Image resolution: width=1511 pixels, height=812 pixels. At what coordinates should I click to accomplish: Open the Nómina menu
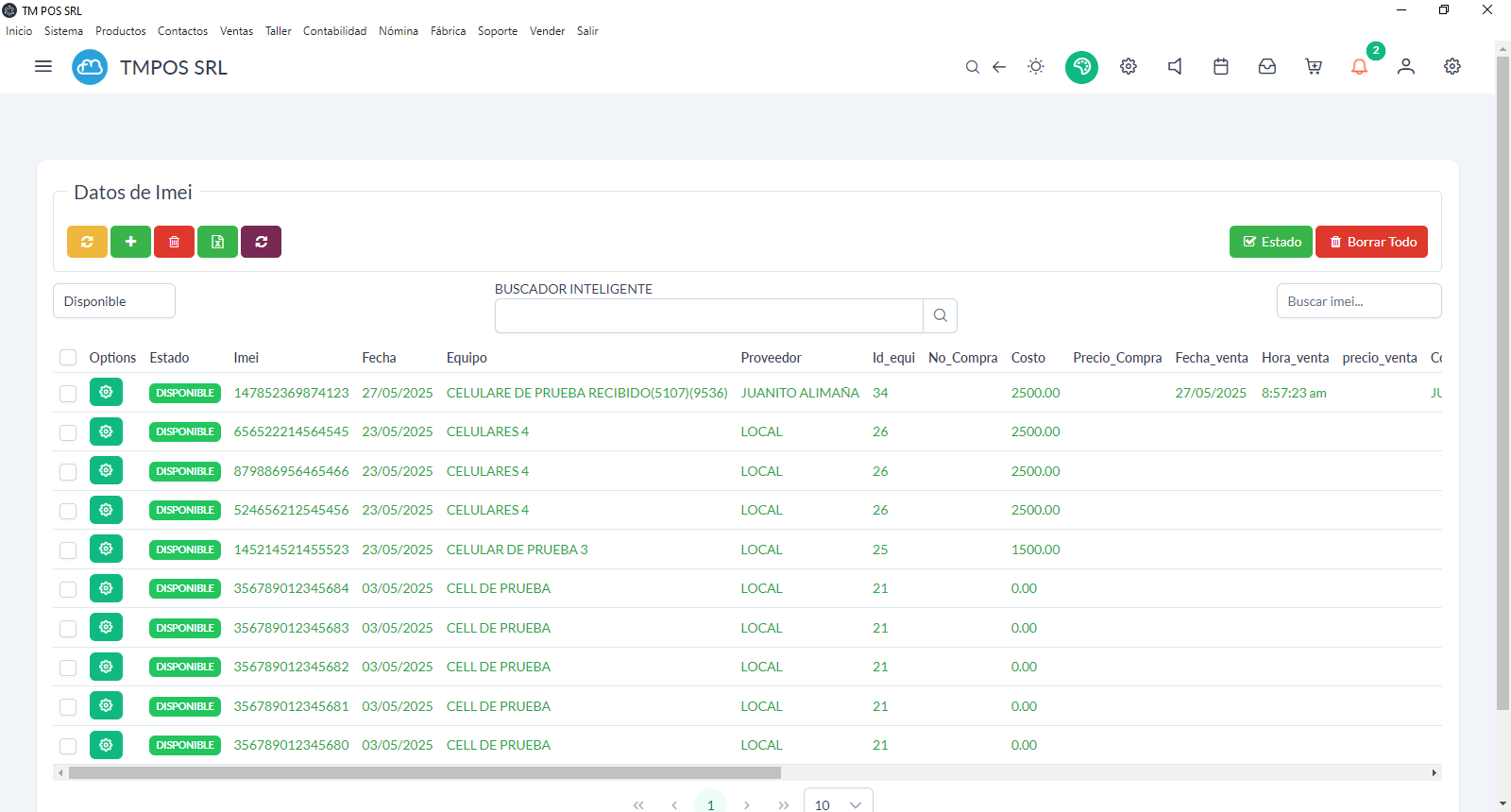(x=399, y=31)
